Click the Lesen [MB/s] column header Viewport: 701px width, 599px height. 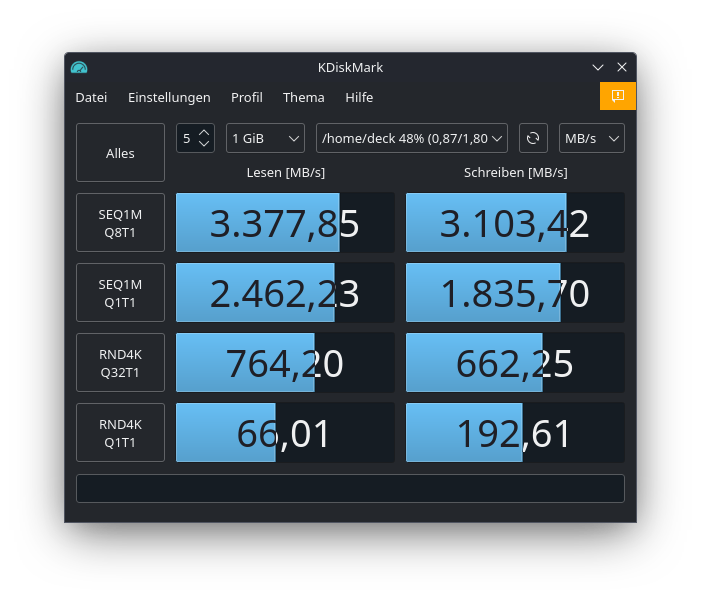(286, 173)
